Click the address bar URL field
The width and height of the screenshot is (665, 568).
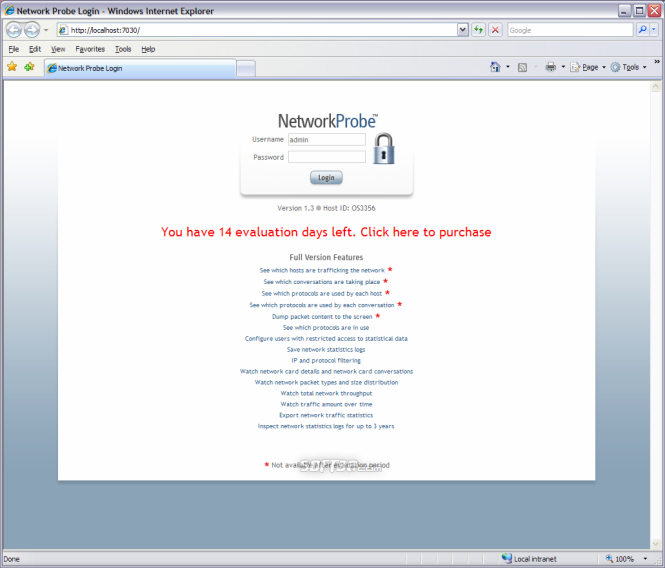(x=257, y=30)
